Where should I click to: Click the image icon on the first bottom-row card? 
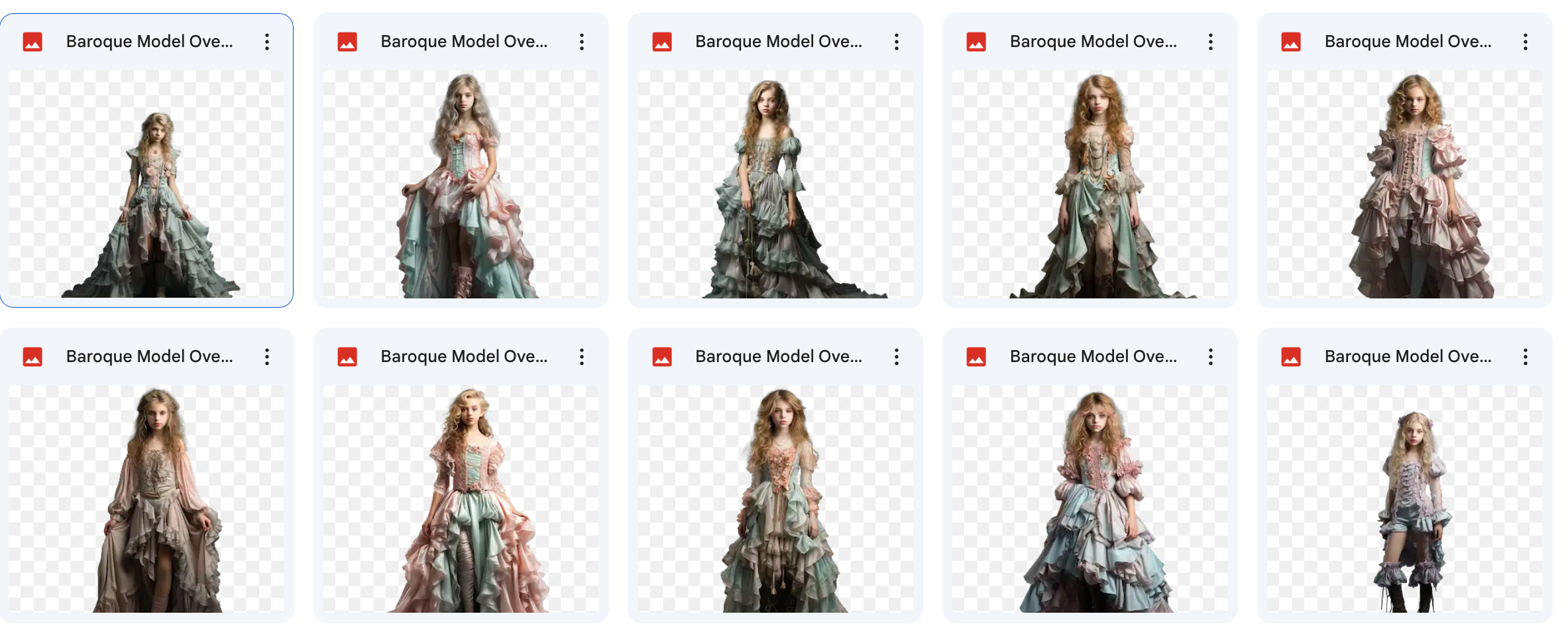pos(33,356)
